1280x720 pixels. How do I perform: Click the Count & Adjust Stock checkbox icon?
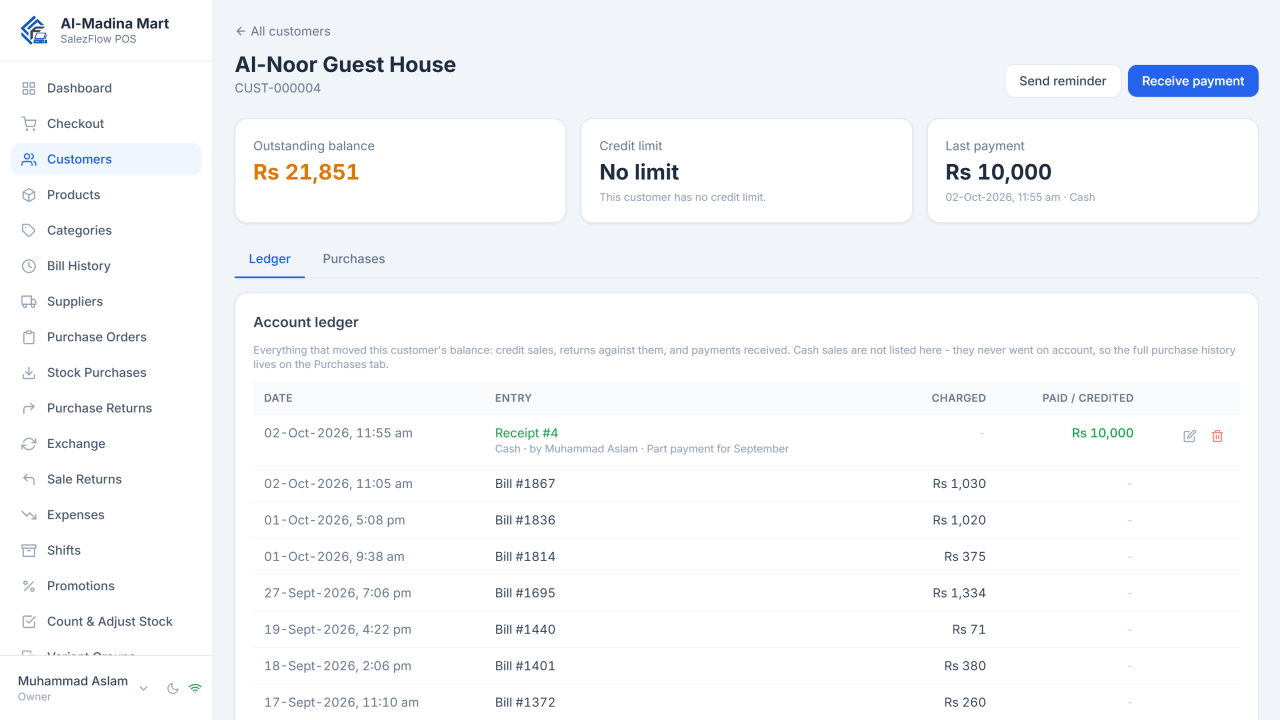(29, 621)
